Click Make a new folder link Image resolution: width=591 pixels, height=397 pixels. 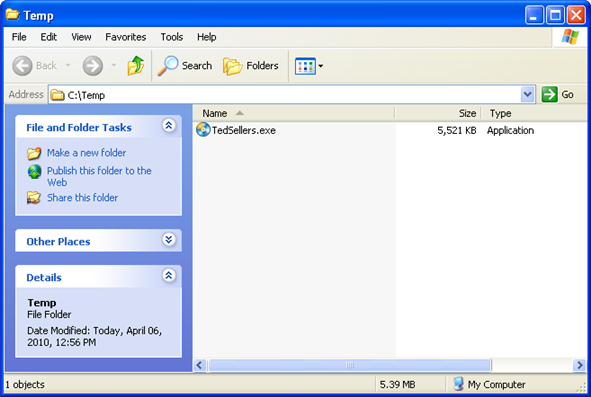click(86, 153)
